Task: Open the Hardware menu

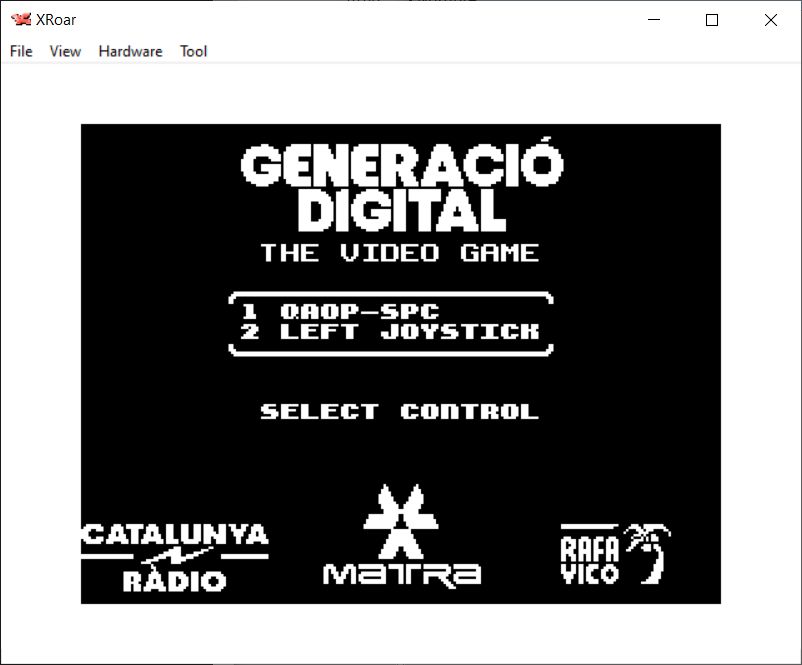Action: [130, 51]
